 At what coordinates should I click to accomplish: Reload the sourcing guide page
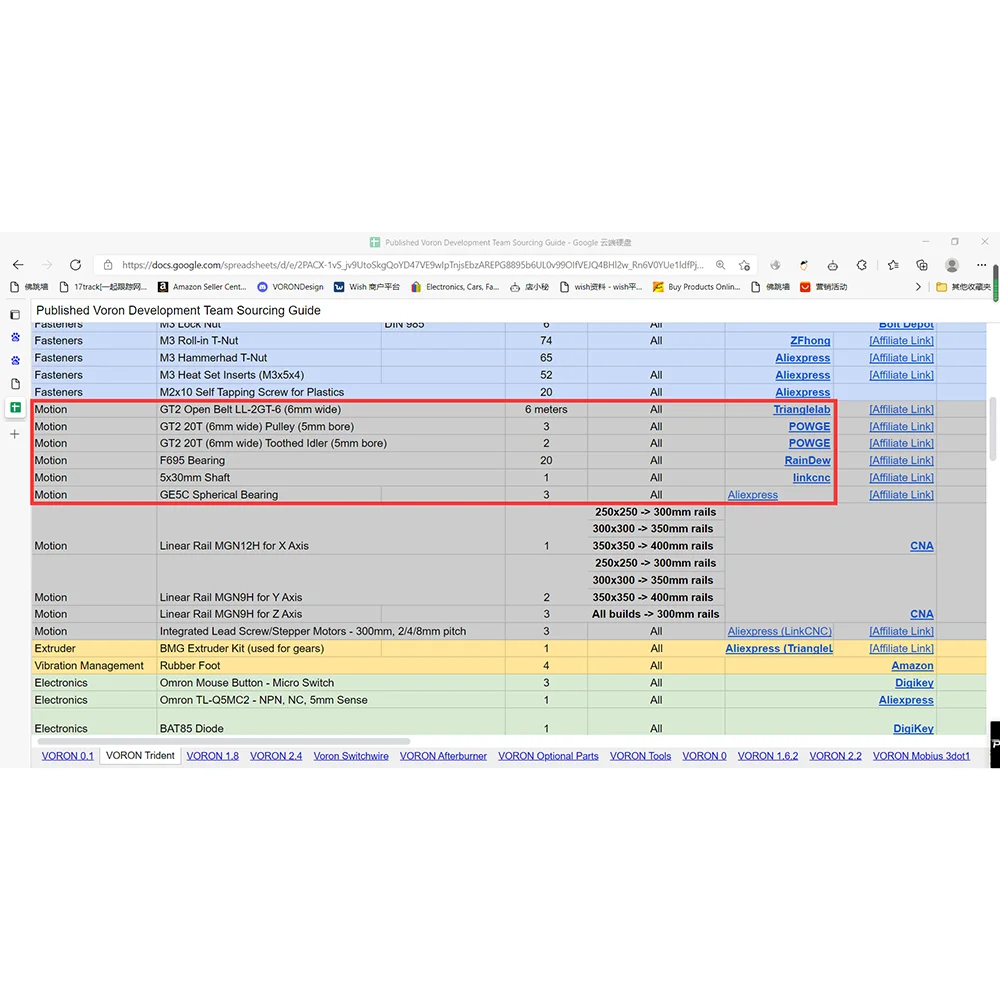click(75, 265)
